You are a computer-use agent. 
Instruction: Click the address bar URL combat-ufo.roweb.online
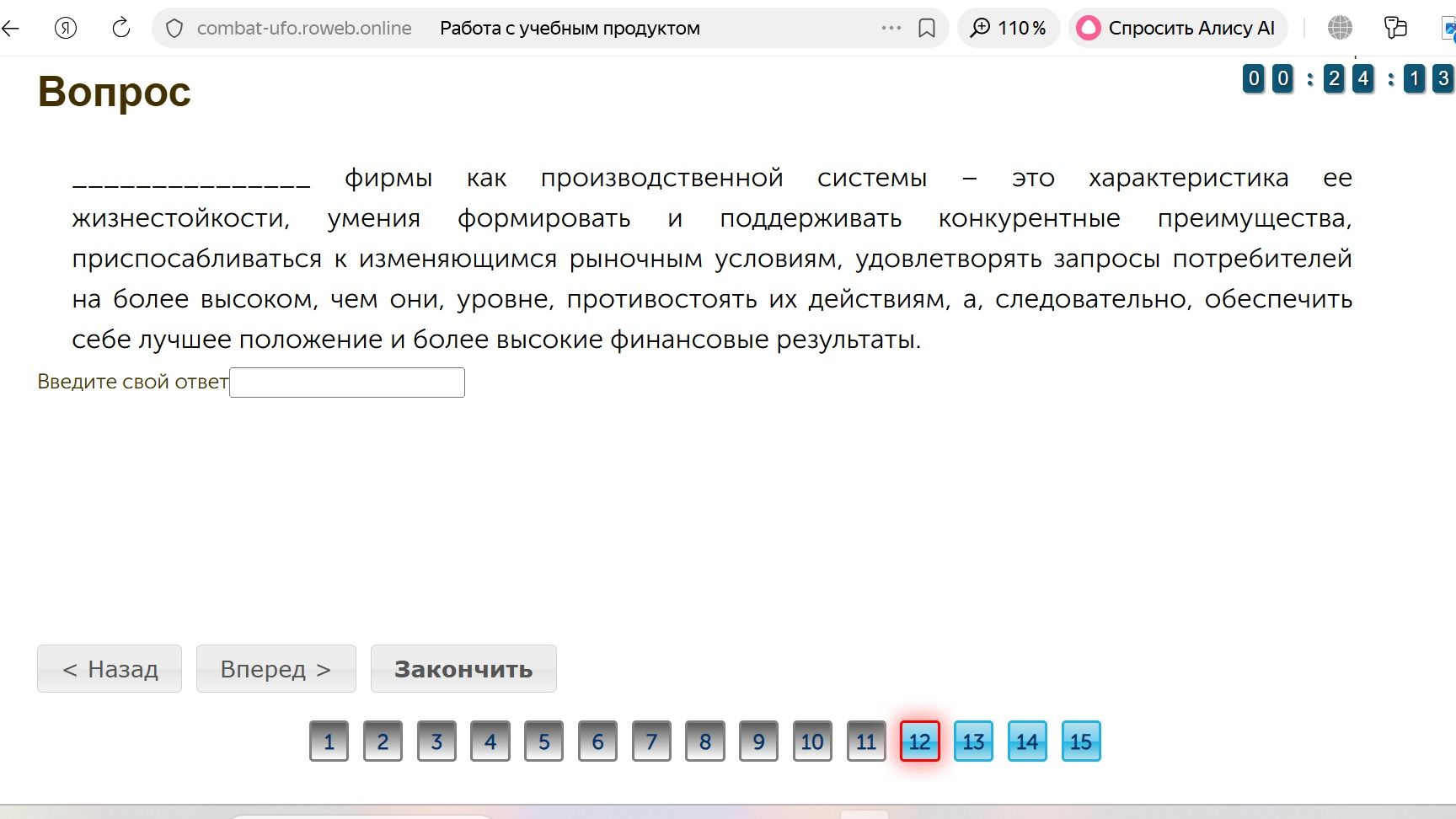point(304,28)
